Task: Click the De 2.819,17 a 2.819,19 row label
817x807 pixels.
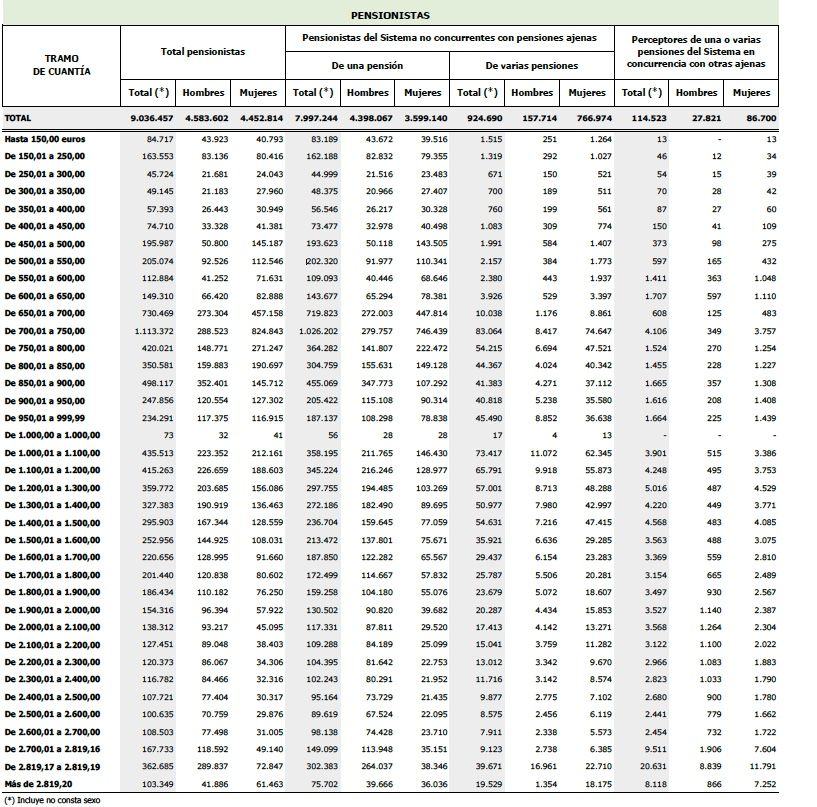Action: coord(53,768)
